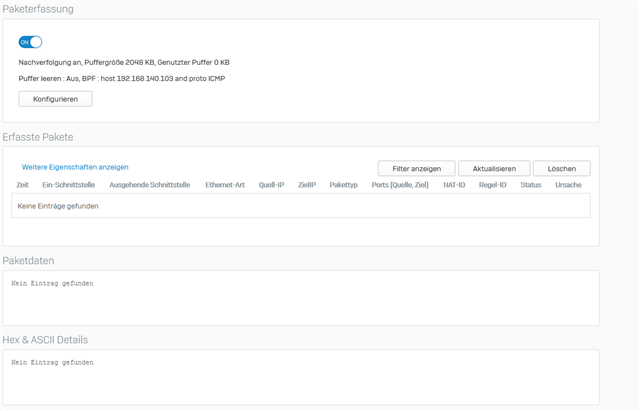Click inside the Hex & ASCII Details area

pos(301,377)
